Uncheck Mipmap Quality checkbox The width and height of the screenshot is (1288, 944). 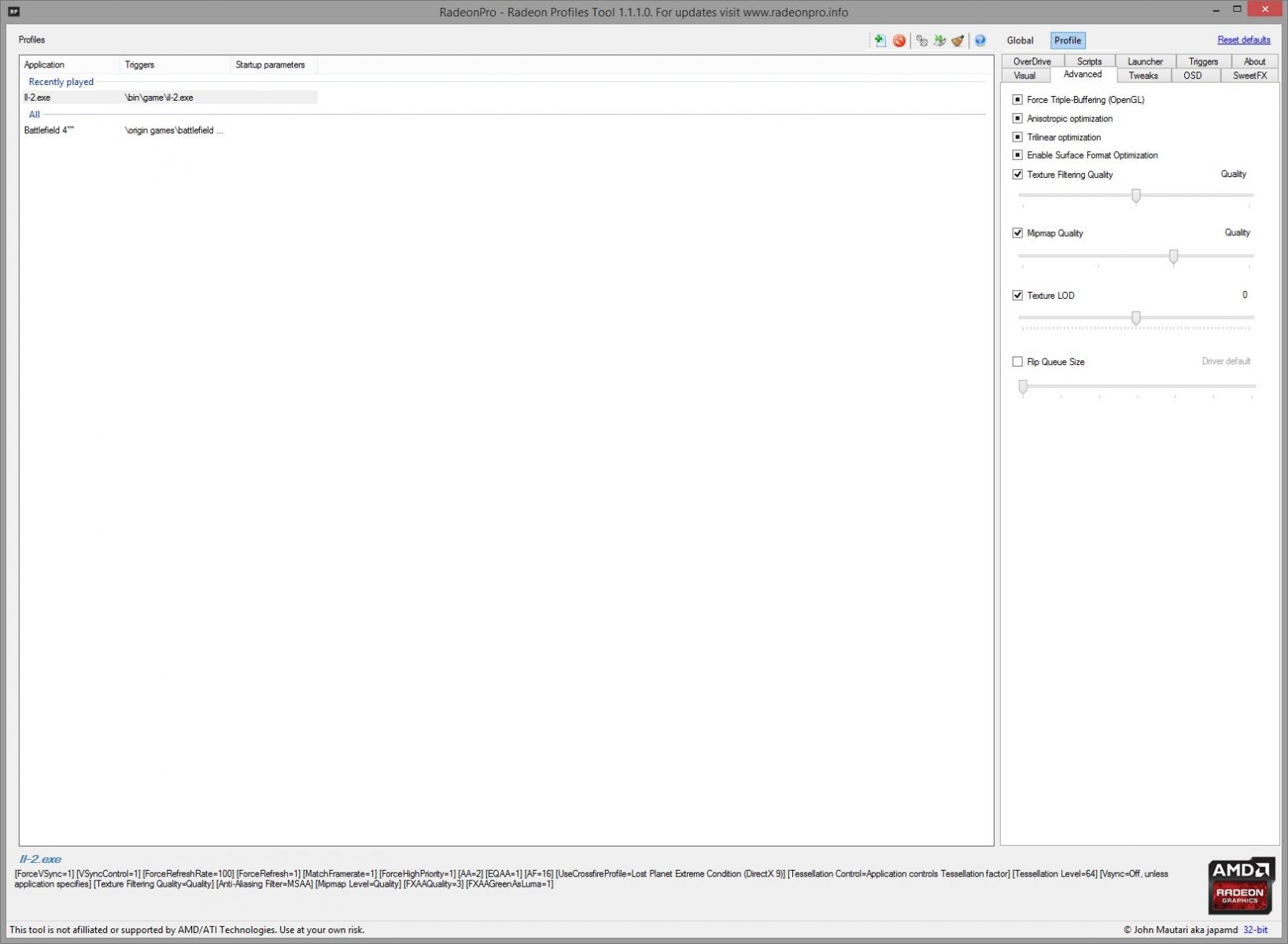point(1017,233)
